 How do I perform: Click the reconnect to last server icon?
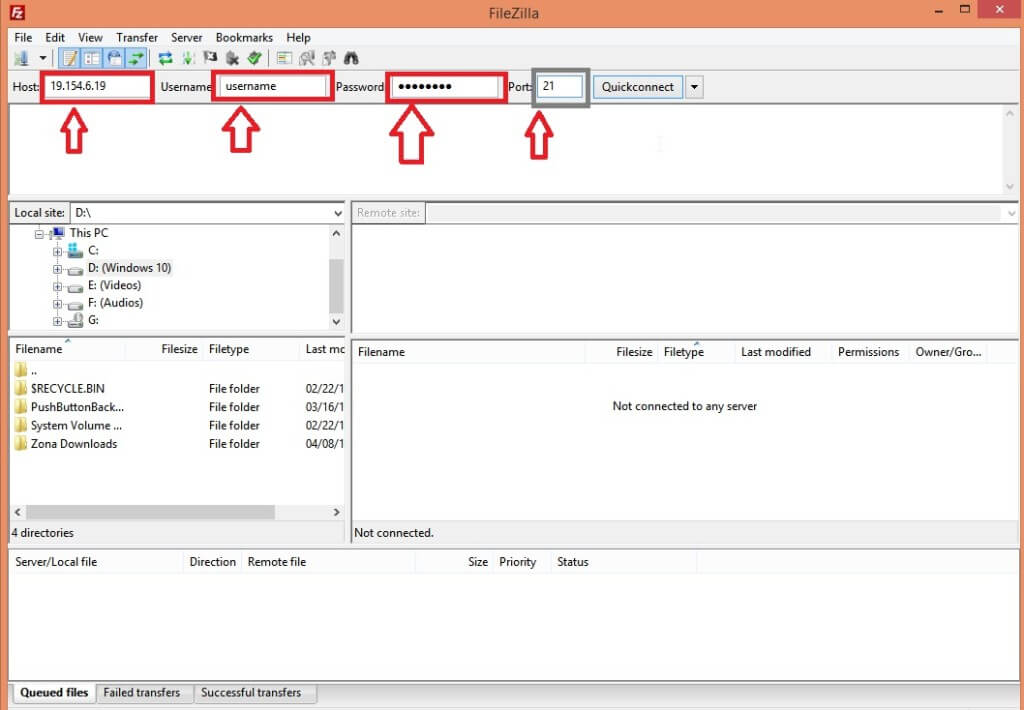pos(254,58)
